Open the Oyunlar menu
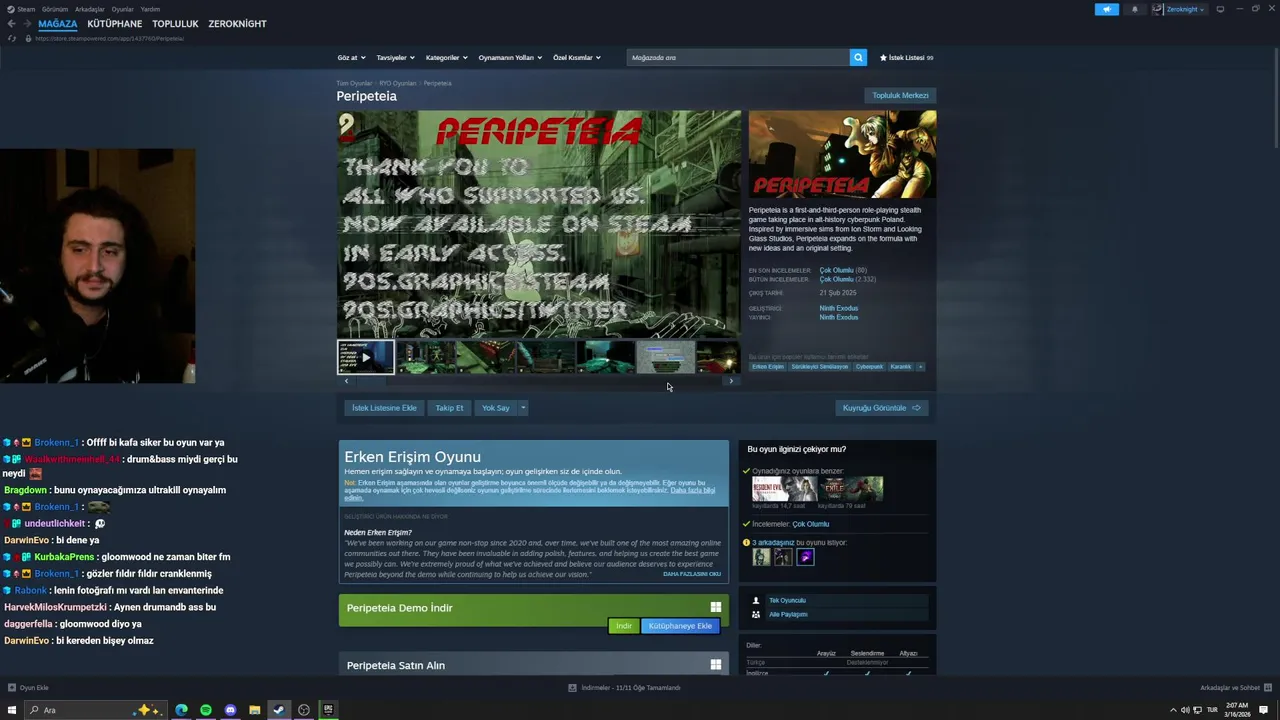The width and height of the screenshot is (1280, 720). point(122,9)
